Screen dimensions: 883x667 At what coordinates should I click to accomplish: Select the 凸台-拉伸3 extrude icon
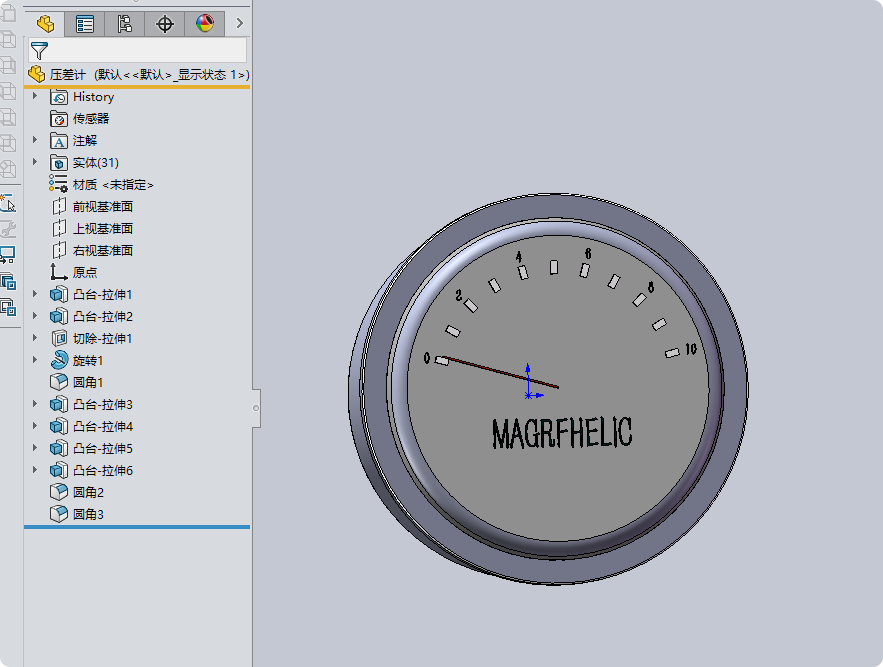(59, 404)
